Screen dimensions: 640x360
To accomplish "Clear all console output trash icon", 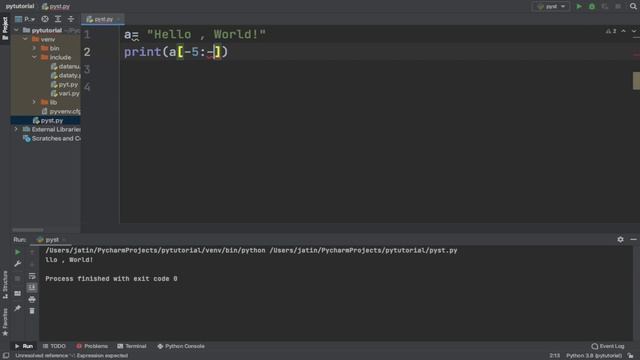I will (32, 311).
